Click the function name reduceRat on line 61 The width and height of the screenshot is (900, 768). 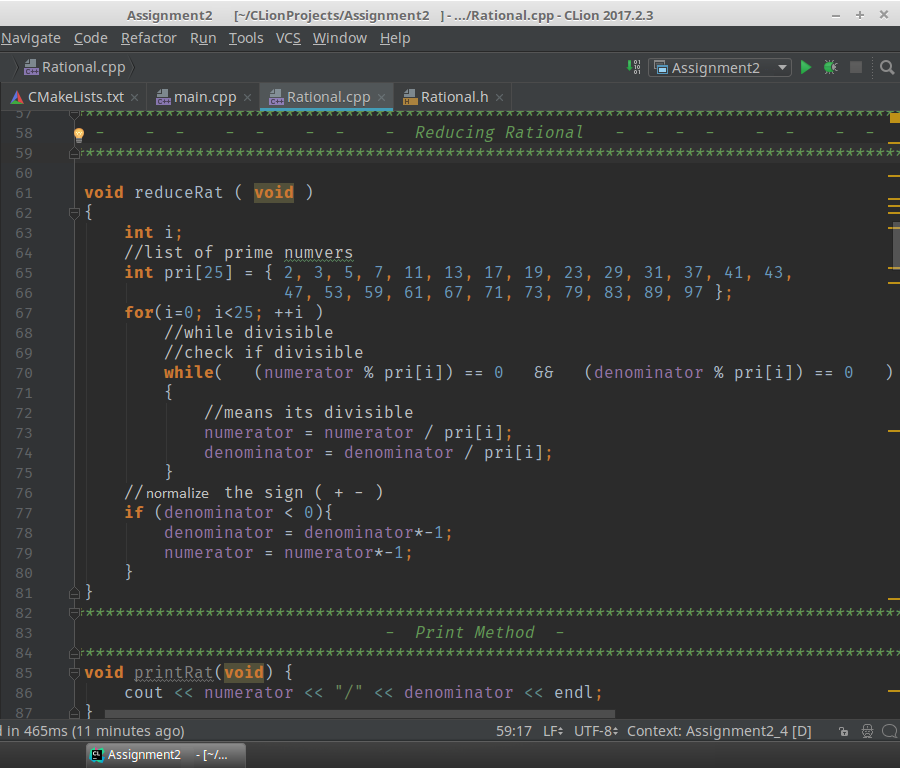179,193
